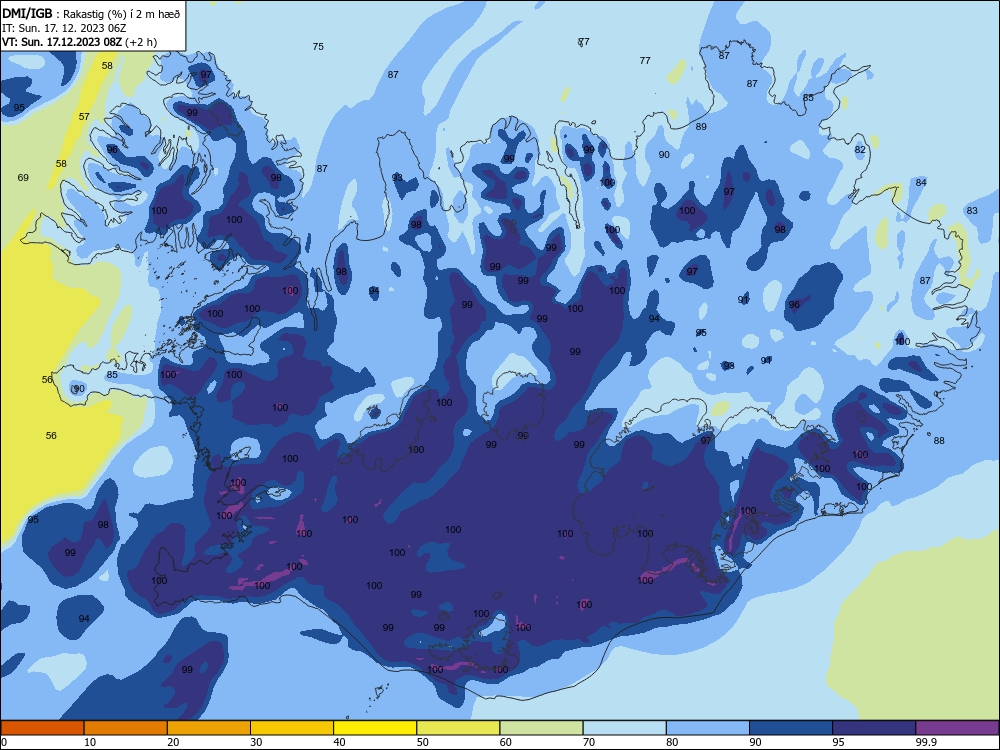Select the 30–40 legend color segment
1000x750 pixels.
(292, 728)
